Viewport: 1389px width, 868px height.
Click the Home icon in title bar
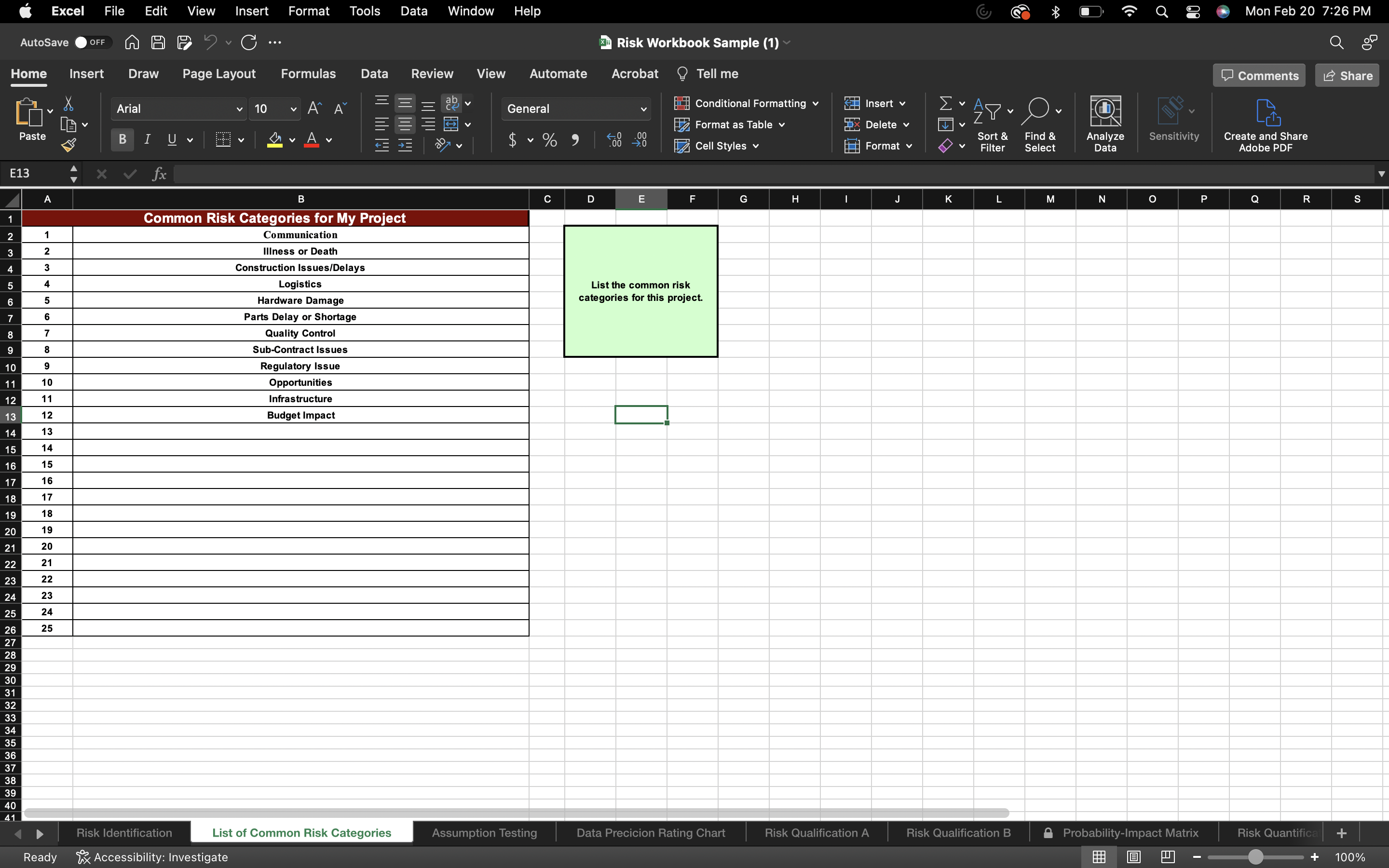132,42
